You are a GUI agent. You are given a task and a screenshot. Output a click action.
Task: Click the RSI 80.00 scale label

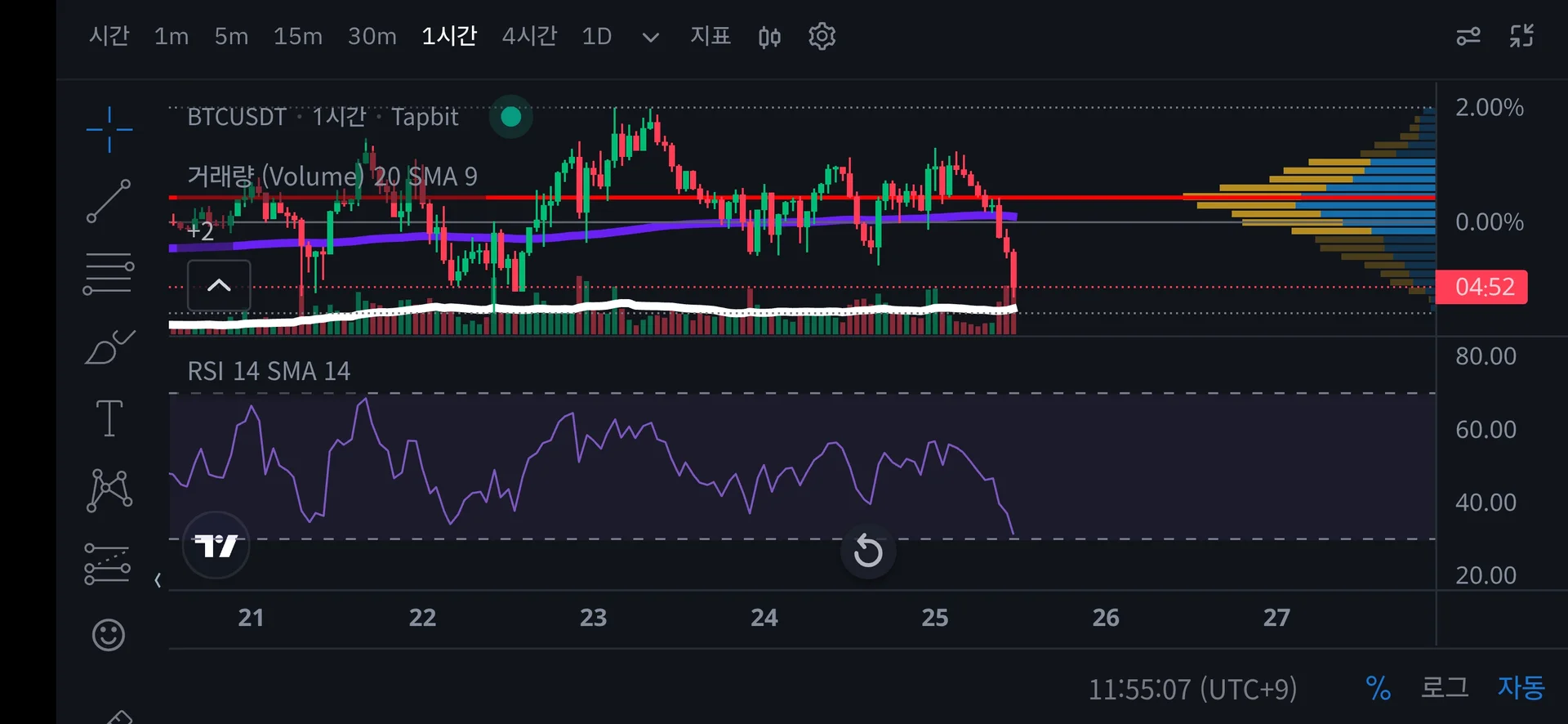pyautogui.click(x=1486, y=356)
